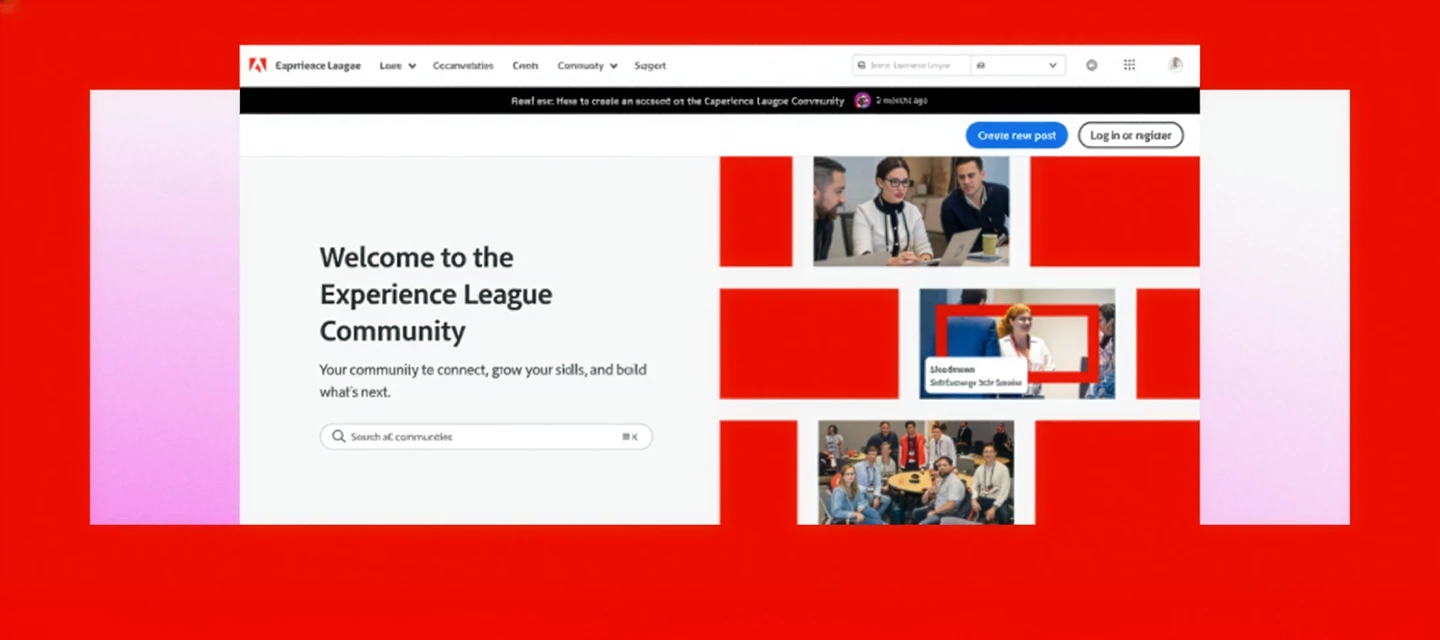The height and width of the screenshot is (640, 1440).
Task: Click the Welcome to the Experience League Community heading
Action: pyautogui.click(x=436, y=294)
